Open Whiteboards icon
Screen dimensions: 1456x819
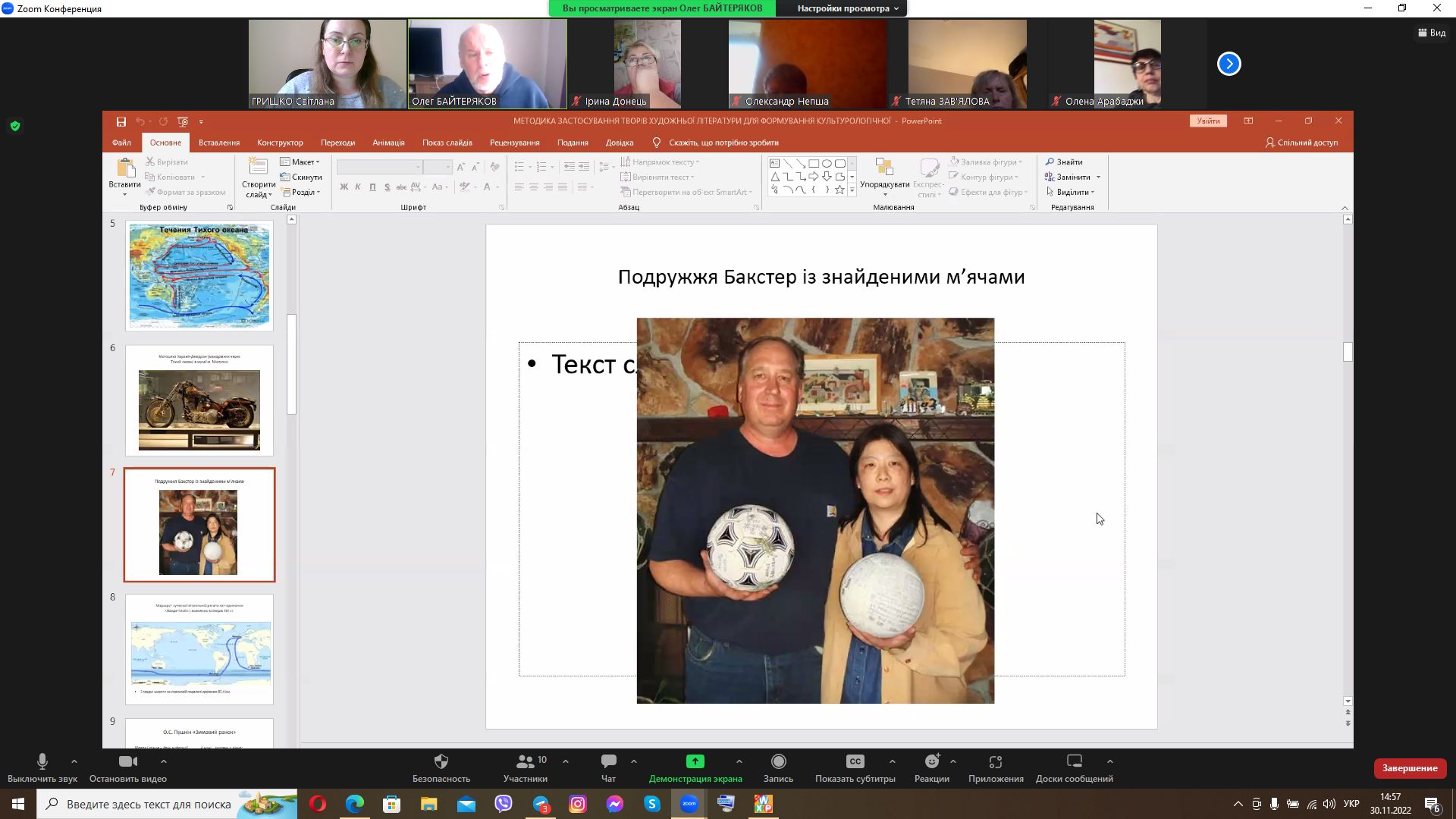click(1074, 761)
